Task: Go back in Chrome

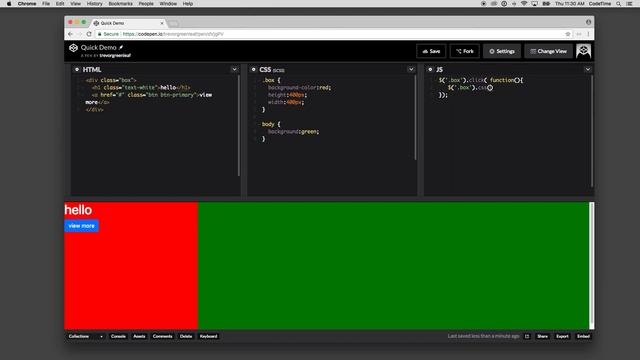Action: [71, 34]
